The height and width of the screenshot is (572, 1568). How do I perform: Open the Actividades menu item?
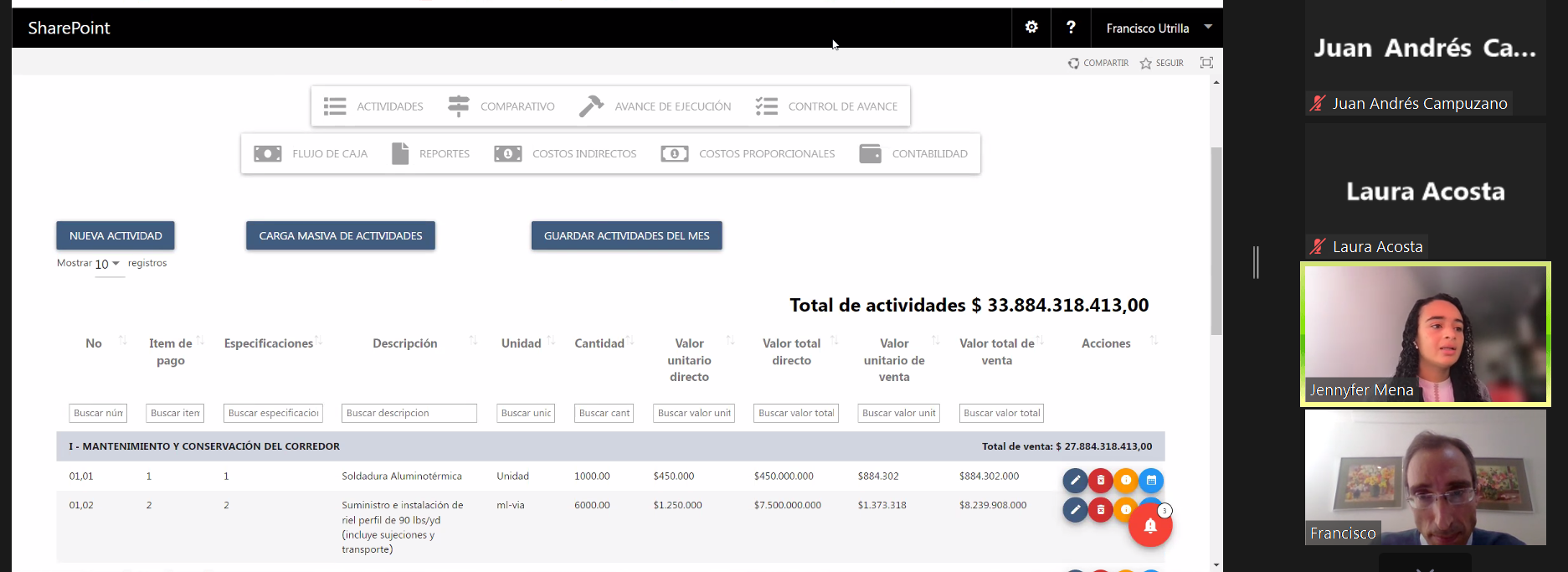pos(373,106)
